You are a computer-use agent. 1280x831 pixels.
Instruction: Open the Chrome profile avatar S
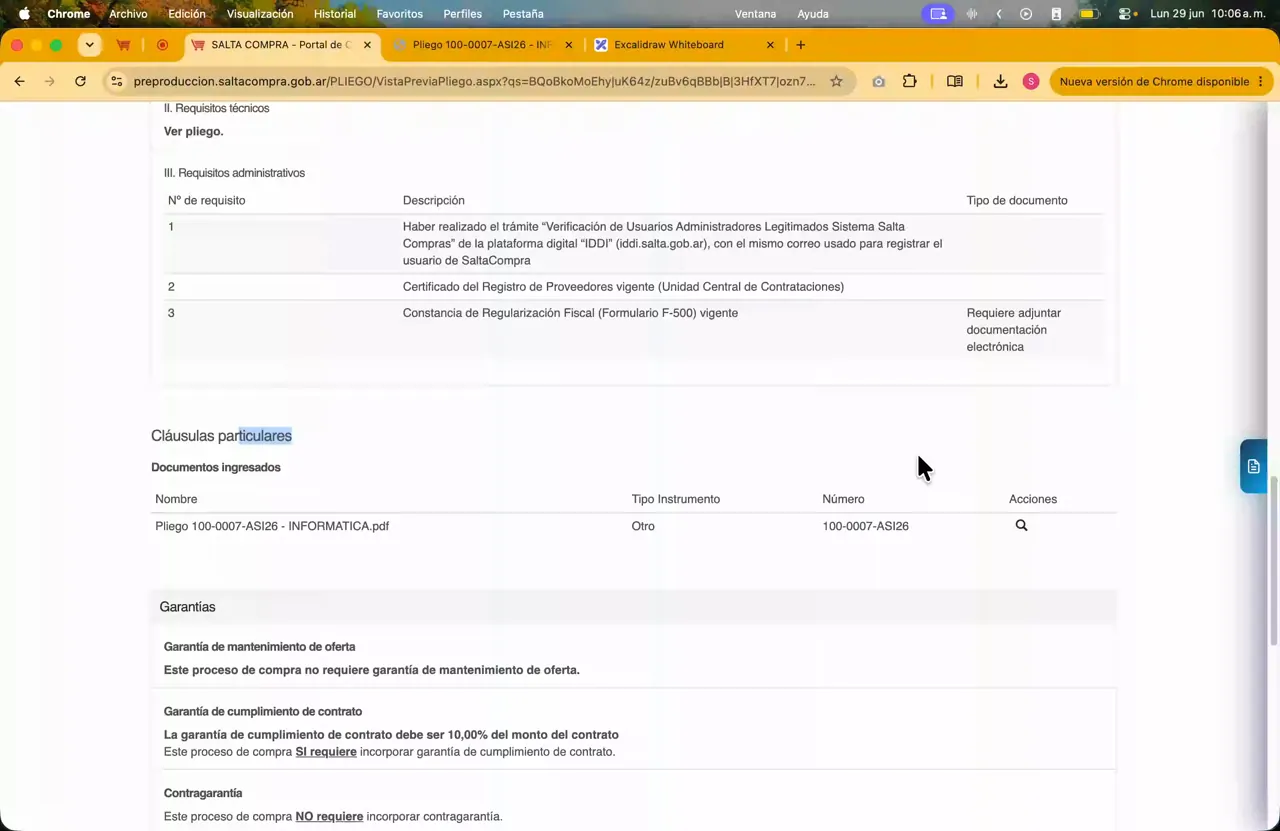click(x=1031, y=81)
